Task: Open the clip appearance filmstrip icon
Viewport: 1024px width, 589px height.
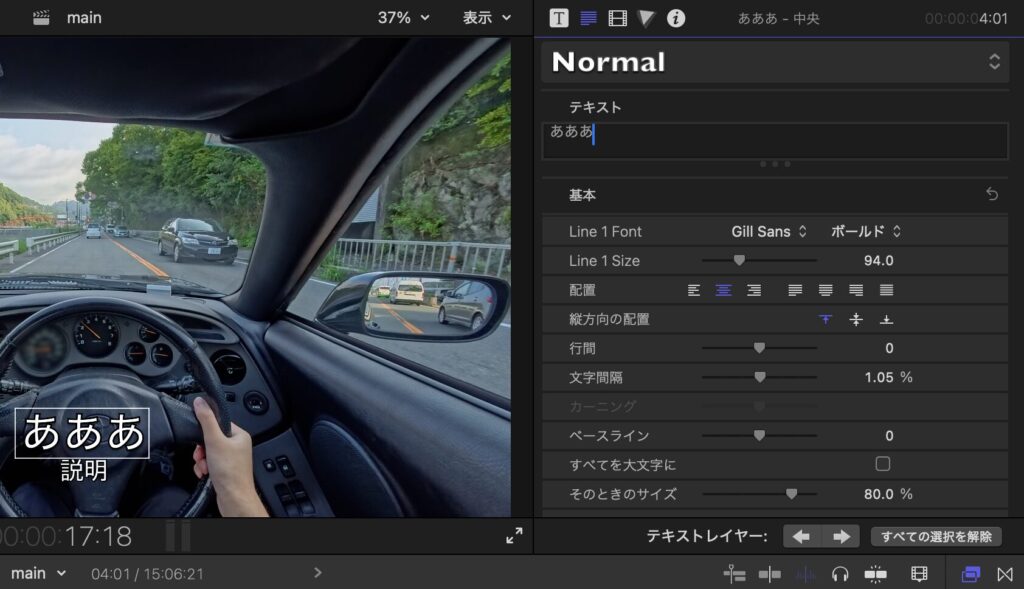Action: (x=919, y=574)
